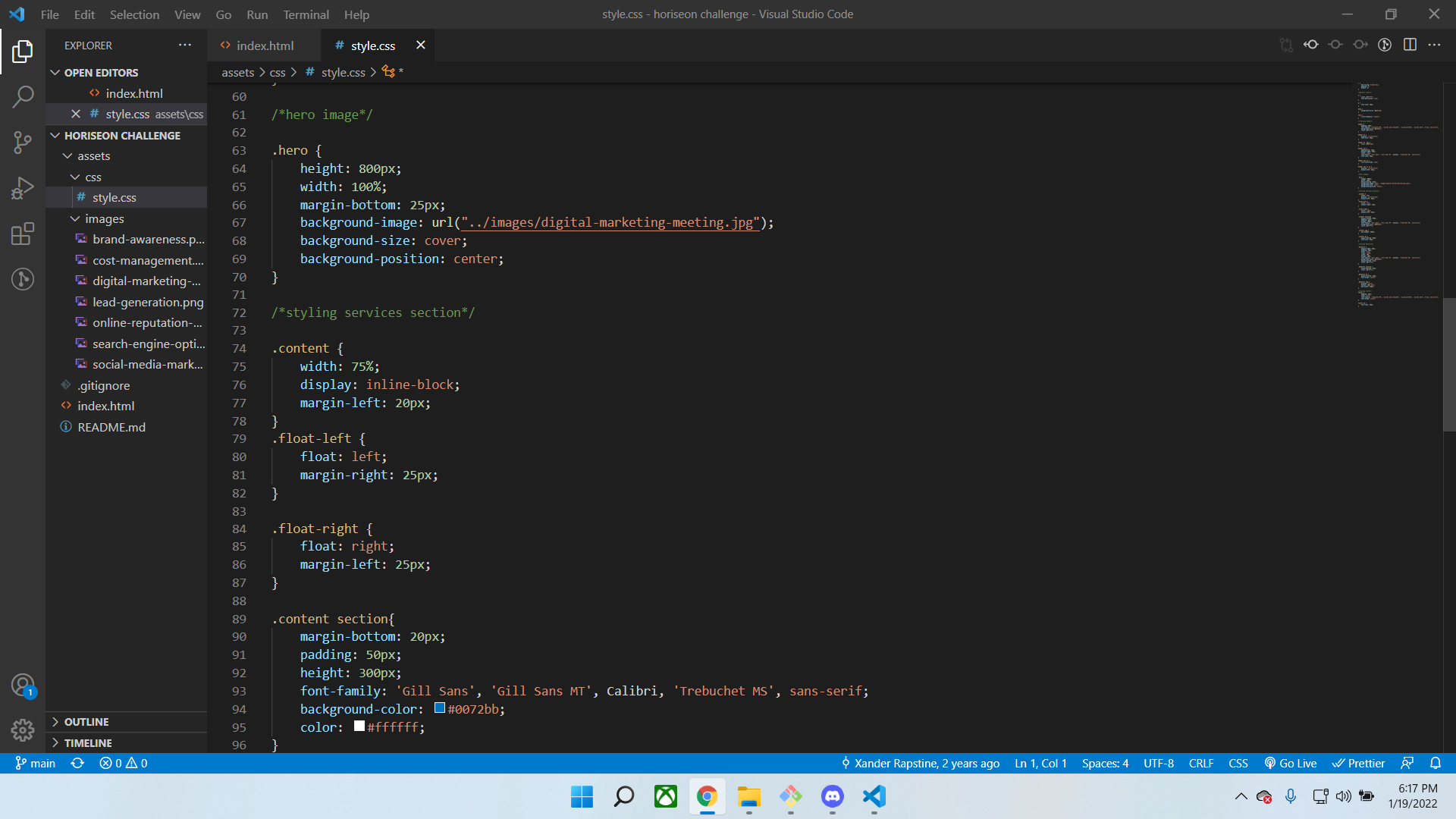Select the Run and Debug icon
The height and width of the screenshot is (819, 1456).
(23, 188)
